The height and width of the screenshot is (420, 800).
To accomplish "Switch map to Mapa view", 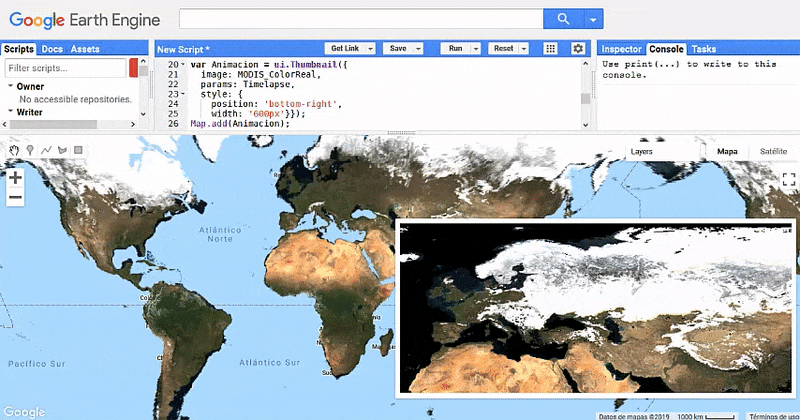I will pos(727,152).
